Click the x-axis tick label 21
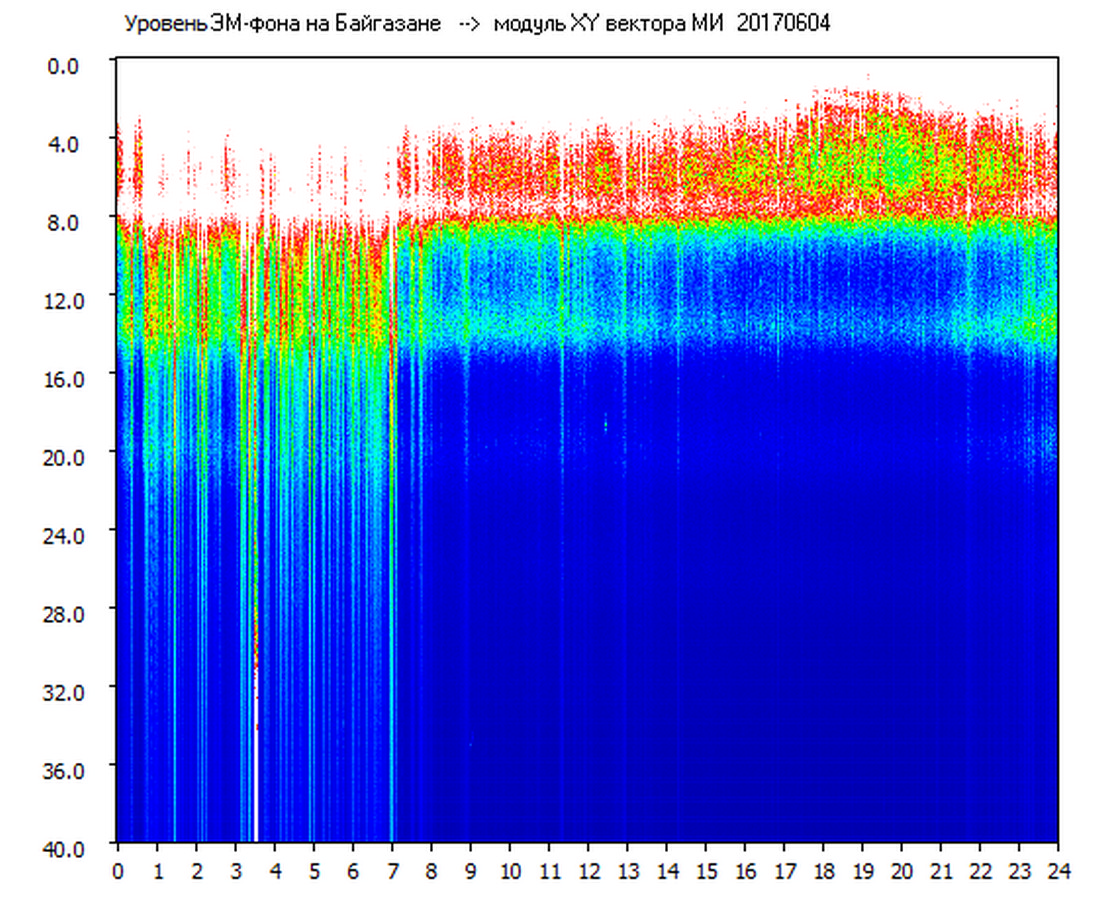The height and width of the screenshot is (900, 1096). pyautogui.click(x=941, y=871)
